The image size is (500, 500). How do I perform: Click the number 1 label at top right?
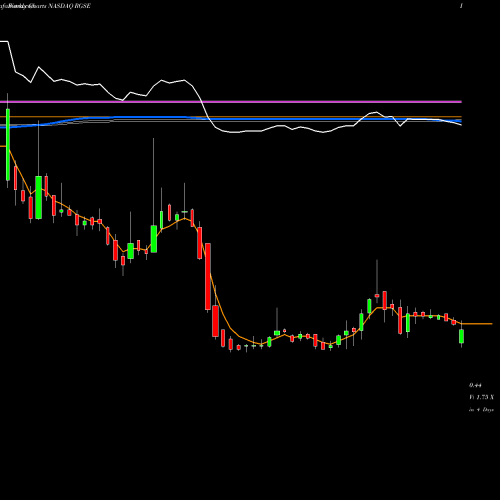(x=461, y=6)
